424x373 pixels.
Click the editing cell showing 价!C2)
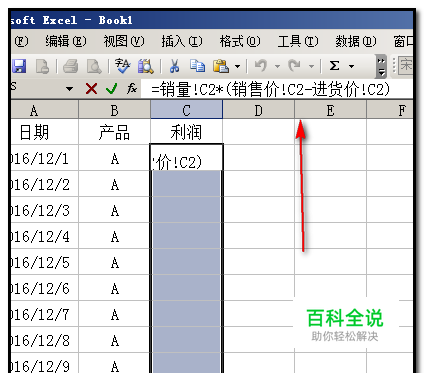click(186, 158)
